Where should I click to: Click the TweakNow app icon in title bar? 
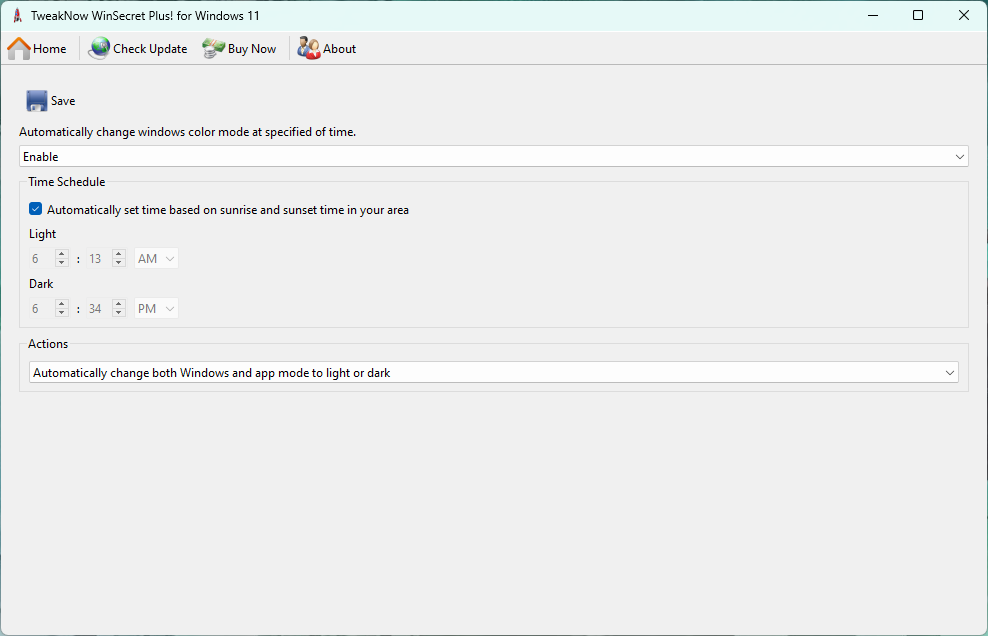click(17, 15)
